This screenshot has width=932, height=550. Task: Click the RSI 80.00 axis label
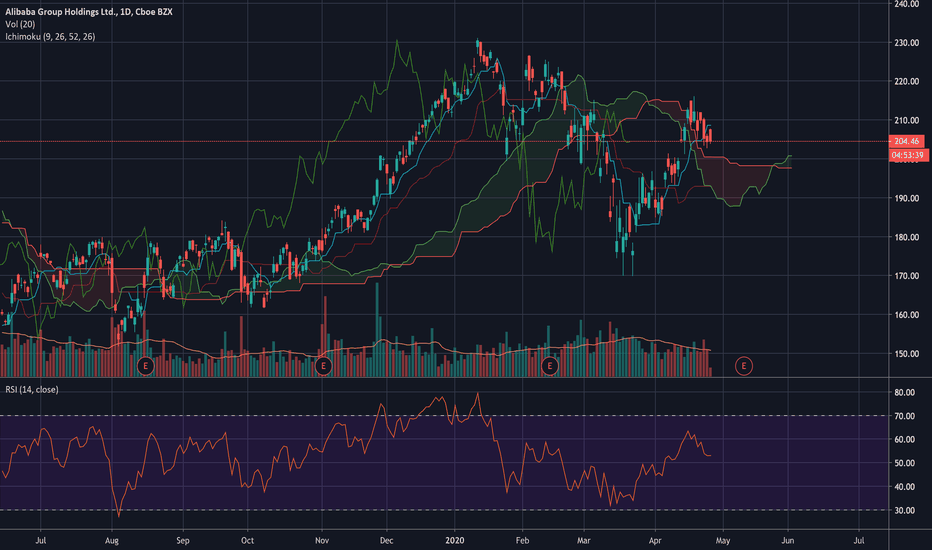point(905,392)
